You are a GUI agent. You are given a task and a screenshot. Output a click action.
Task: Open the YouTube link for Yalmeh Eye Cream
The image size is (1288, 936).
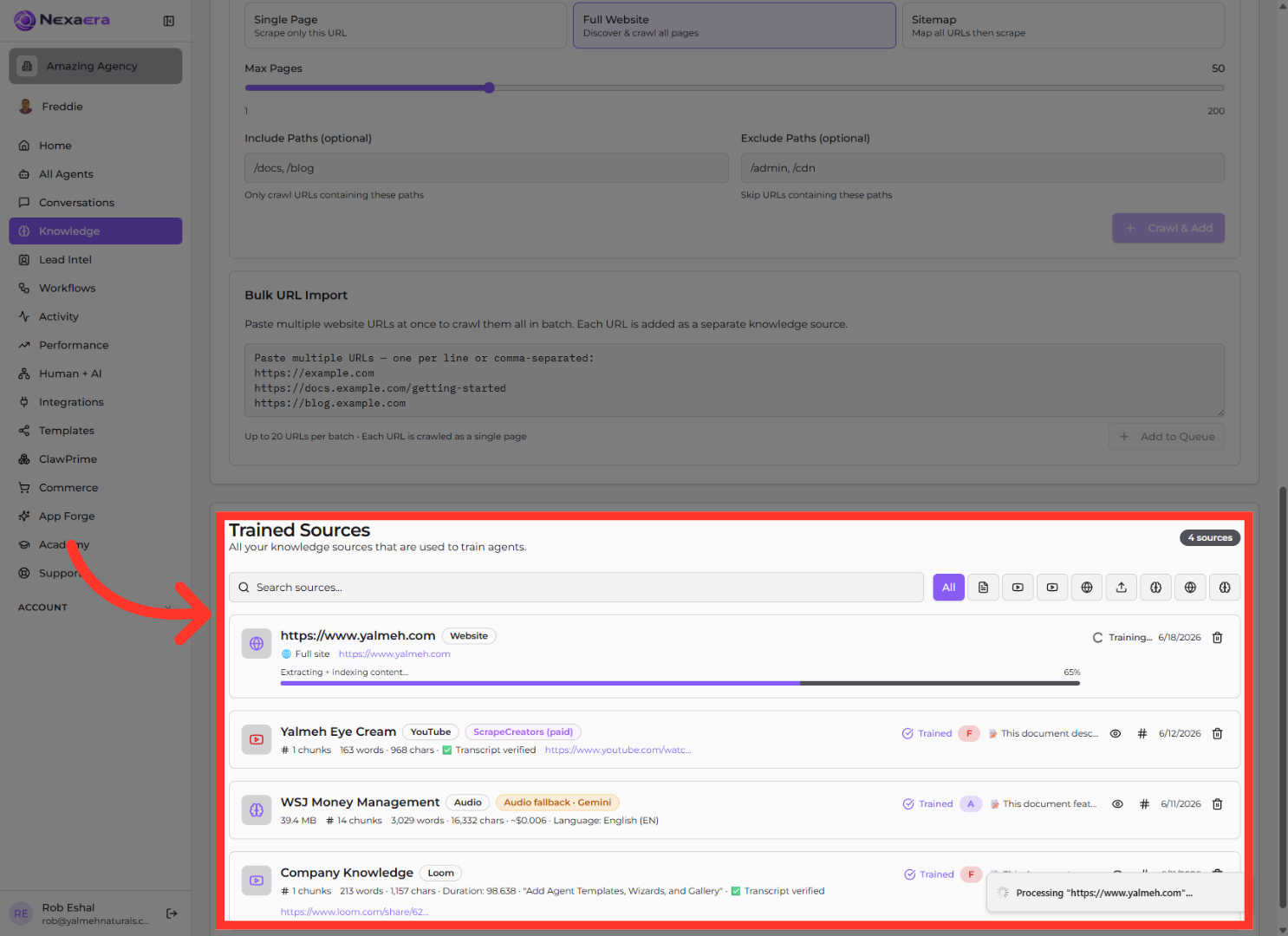coord(618,751)
